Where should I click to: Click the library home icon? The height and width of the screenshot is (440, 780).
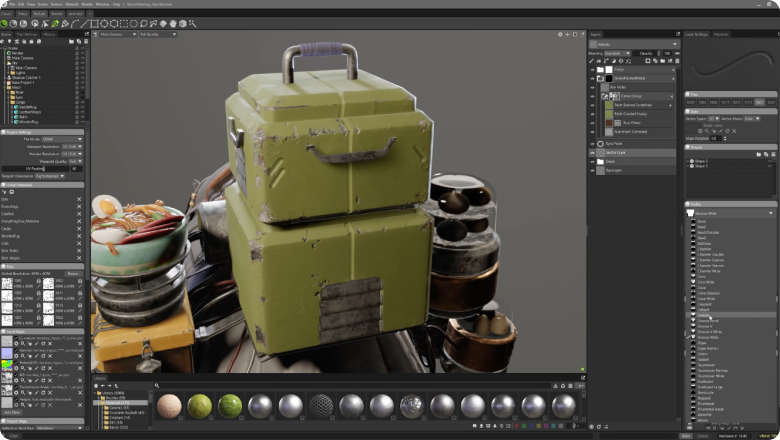[98, 384]
